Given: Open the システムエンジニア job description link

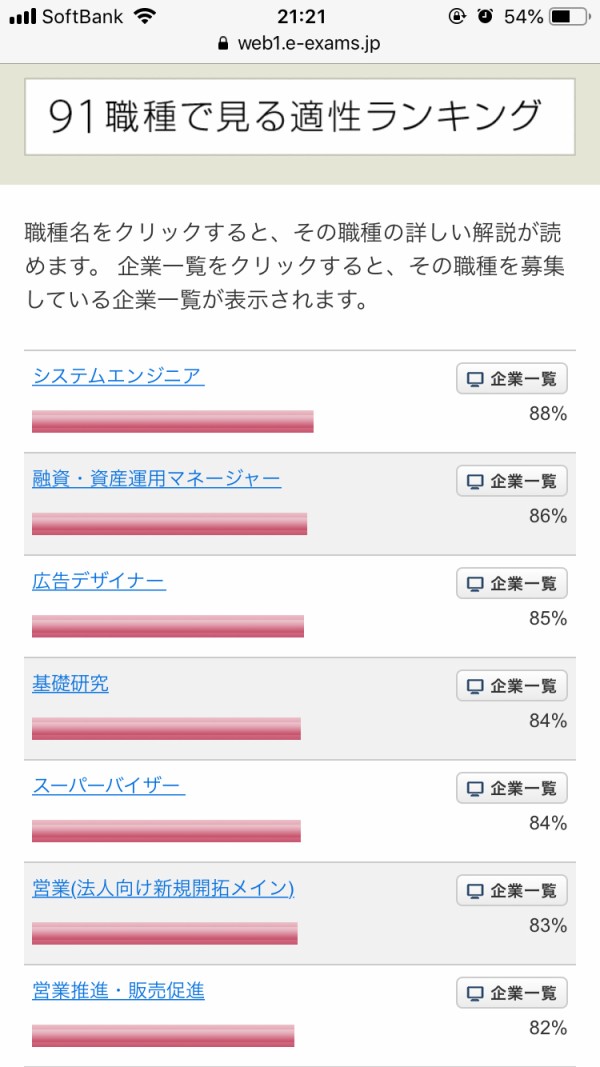Looking at the screenshot, I should [116, 377].
